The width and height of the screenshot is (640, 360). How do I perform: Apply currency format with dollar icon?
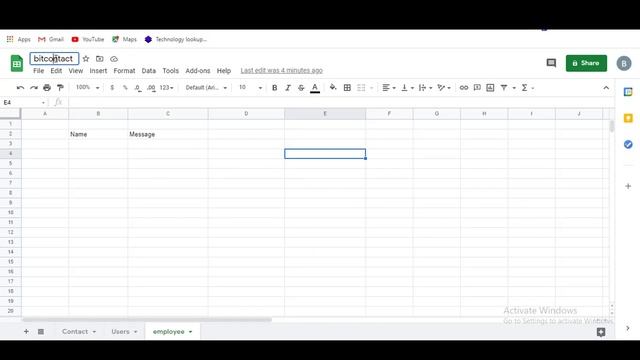coord(112,88)
